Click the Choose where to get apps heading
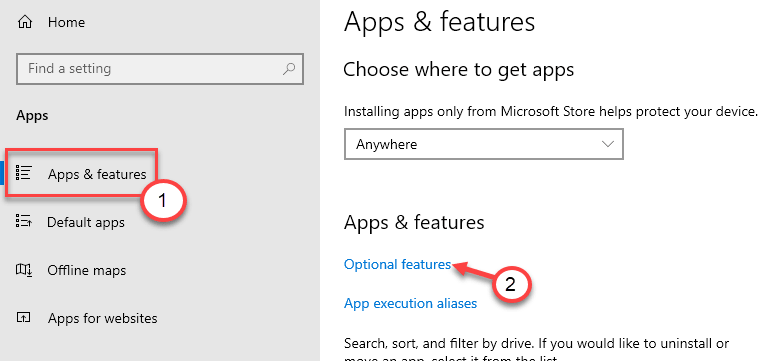The width and height of the screenshot is (762, 361). 459,69
